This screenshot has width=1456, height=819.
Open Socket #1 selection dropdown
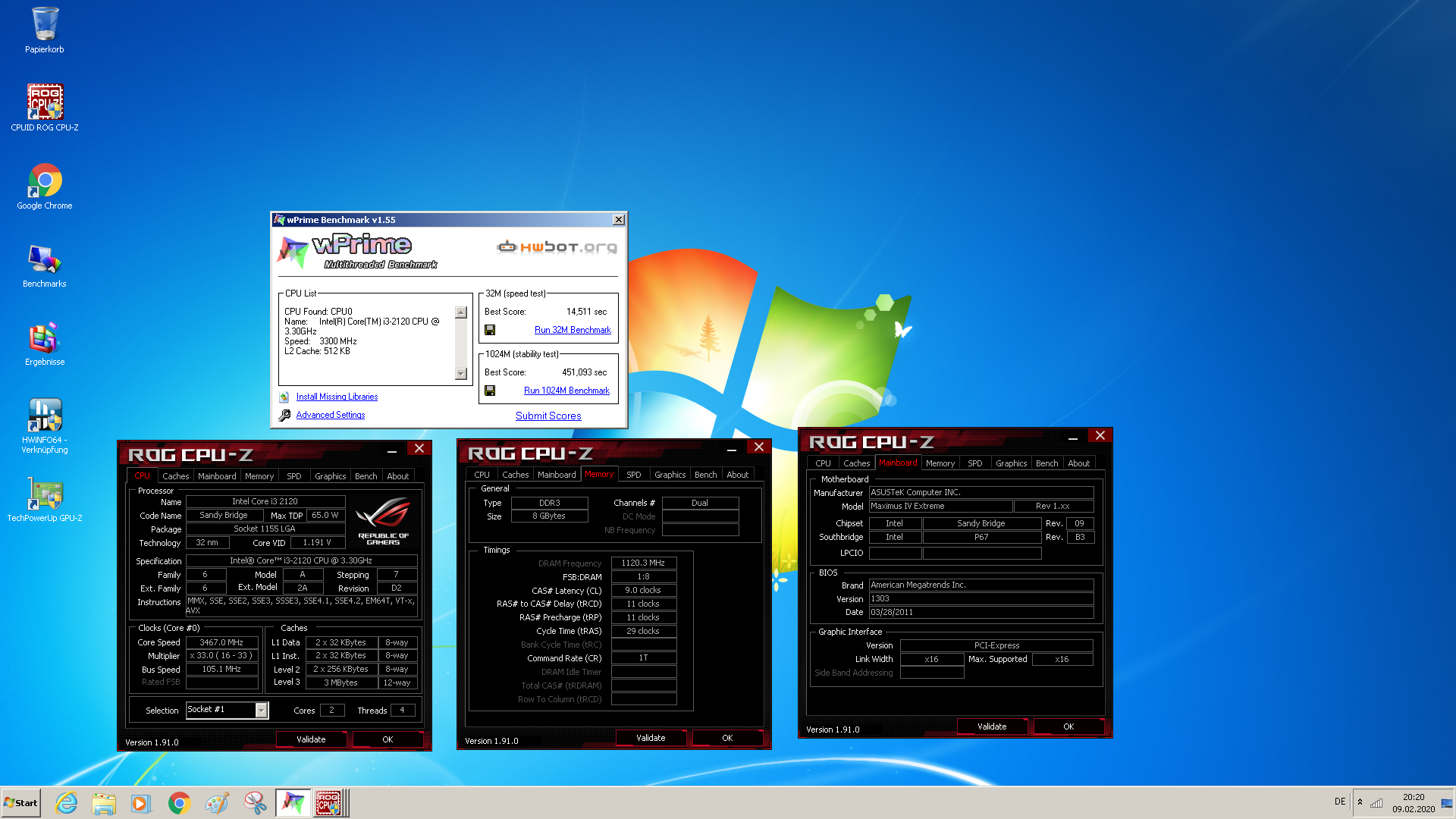pos(262,711)
